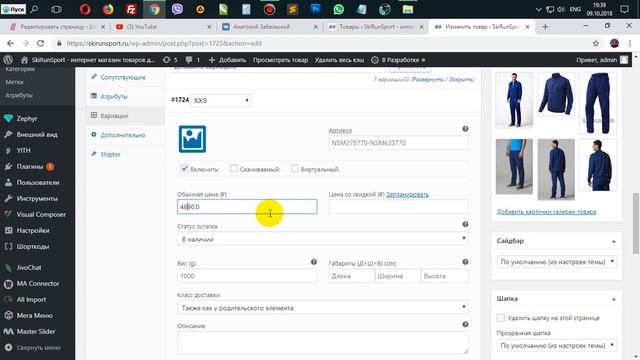
Task: Click the page vertical scrollbar
Action: click(x=636, y=223)
